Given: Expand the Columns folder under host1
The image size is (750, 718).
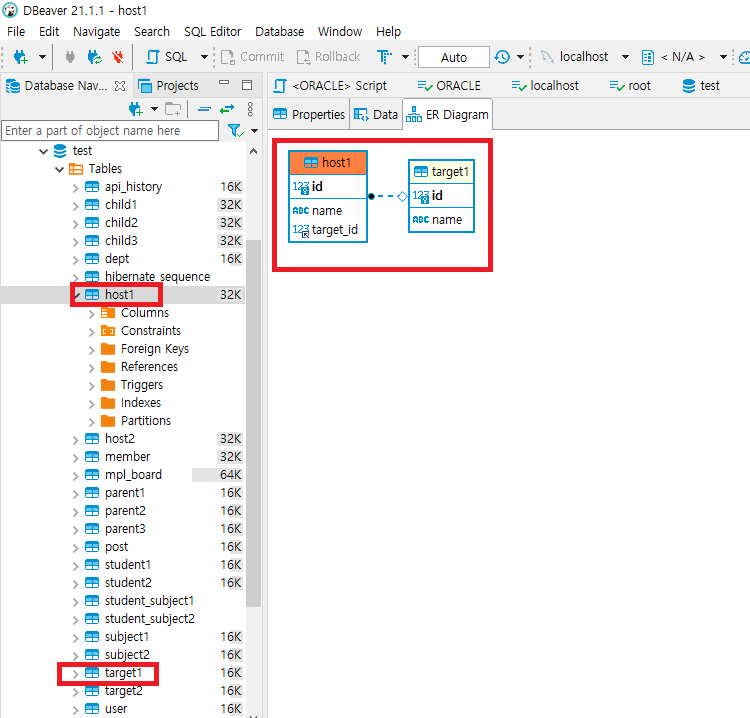Looking at the screenshot, I should 91,314.
